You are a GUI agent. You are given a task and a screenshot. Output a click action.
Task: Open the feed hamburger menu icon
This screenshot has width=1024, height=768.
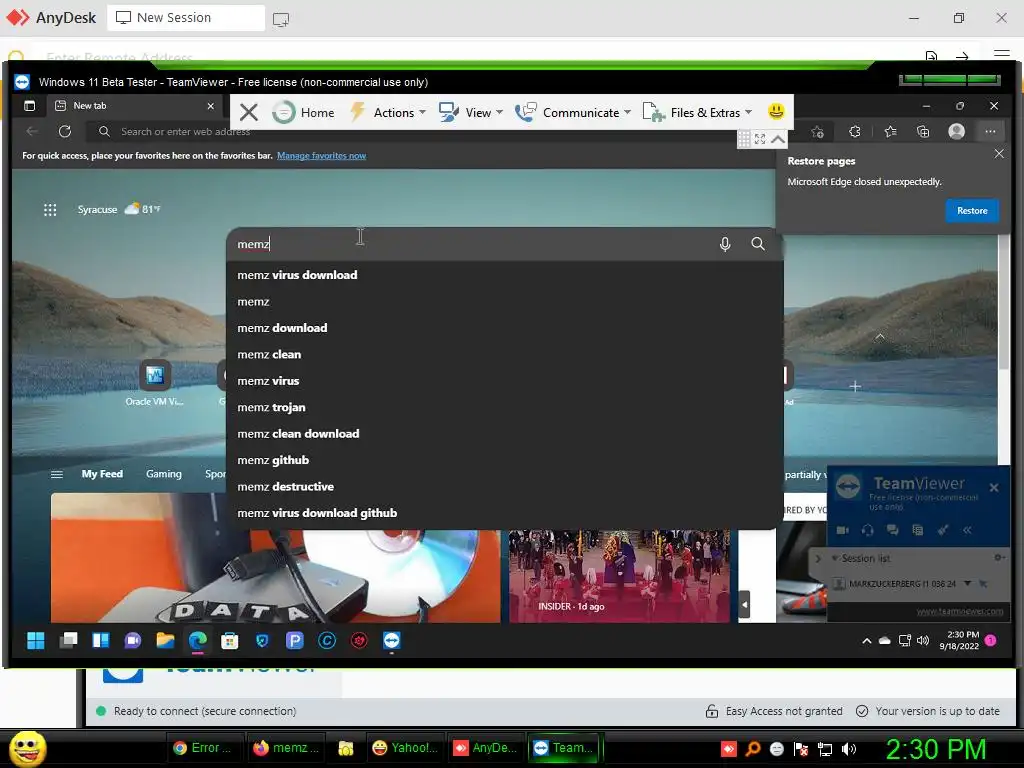click(57, 474)
